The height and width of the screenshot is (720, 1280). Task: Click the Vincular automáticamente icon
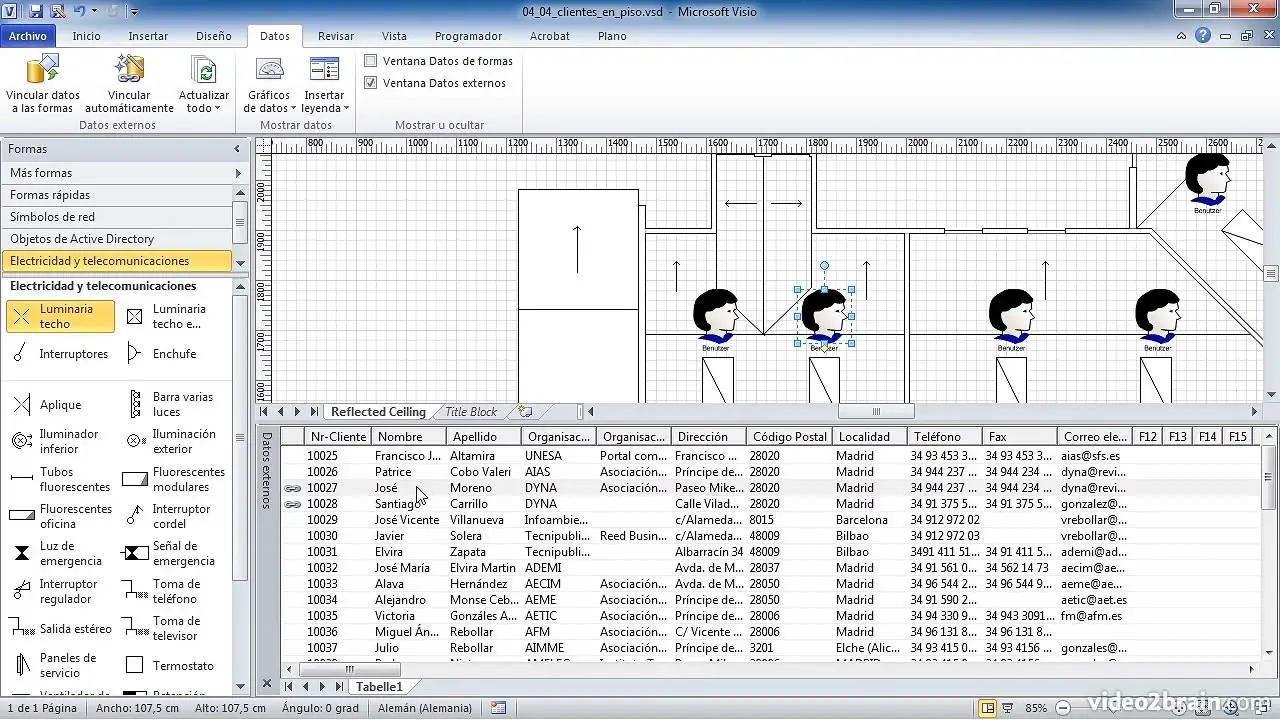[129, 70]
